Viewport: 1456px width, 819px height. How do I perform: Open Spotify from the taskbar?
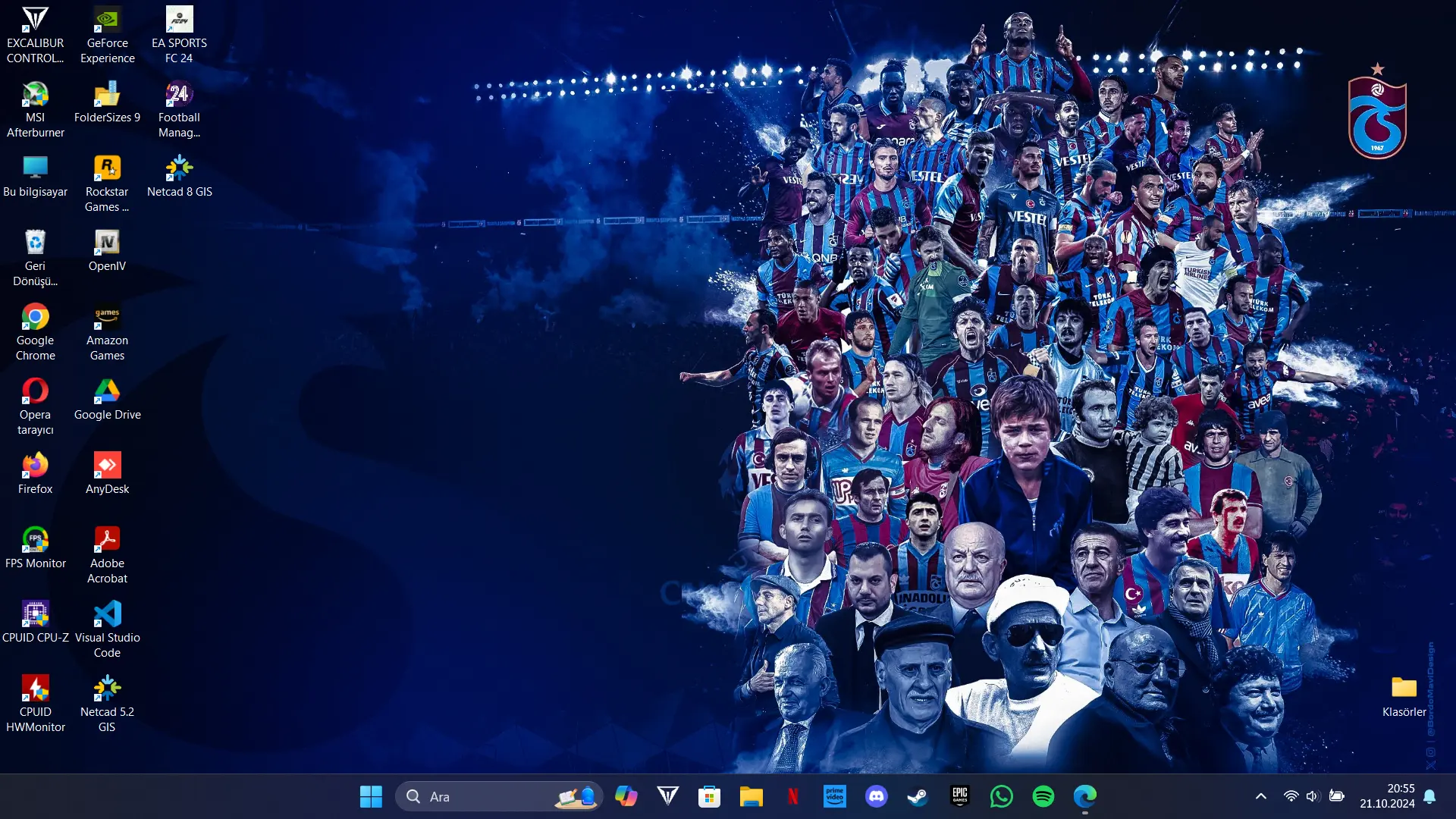tap(1043, 796)
